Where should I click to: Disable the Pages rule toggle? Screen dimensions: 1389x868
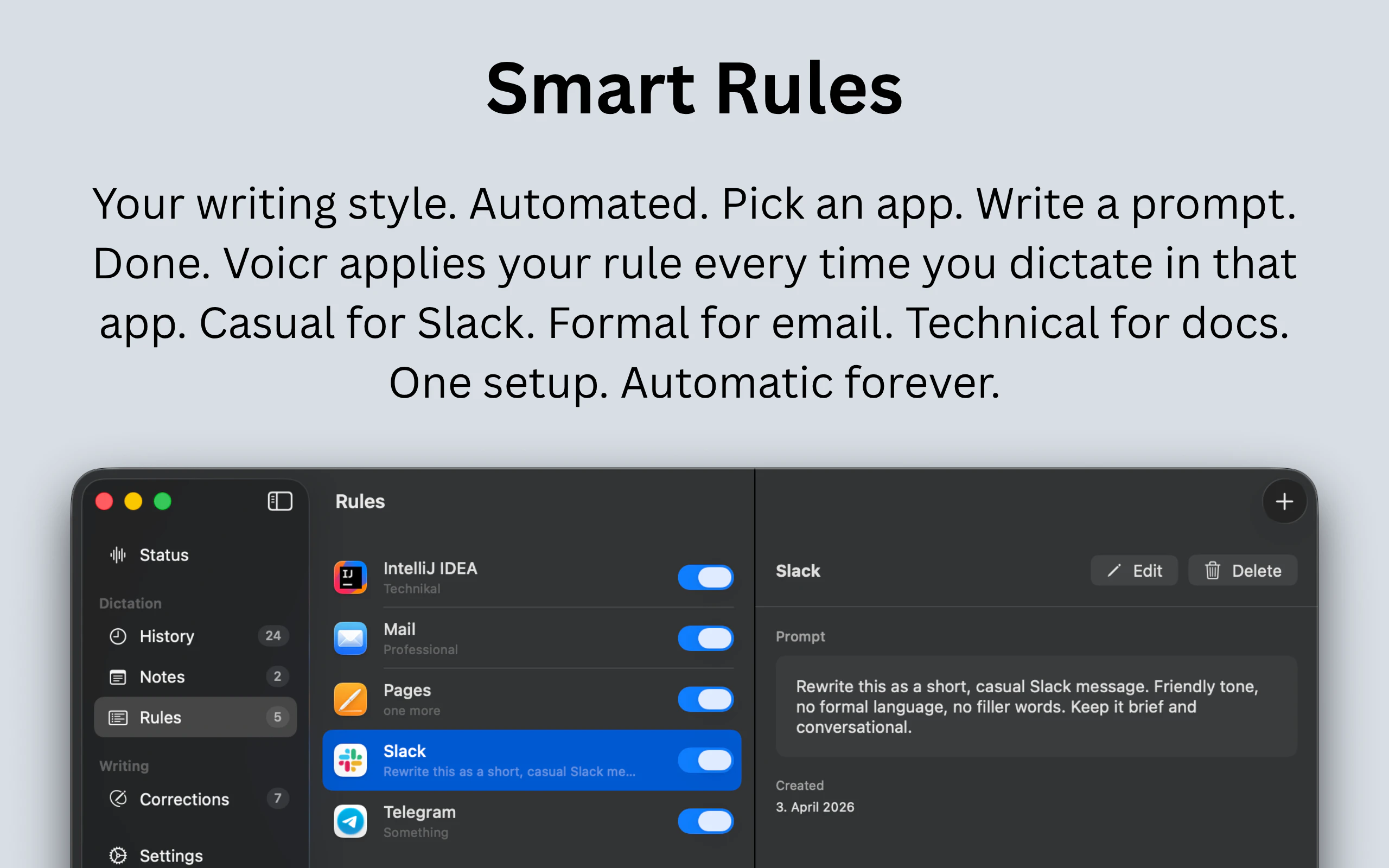click(705, 699)
